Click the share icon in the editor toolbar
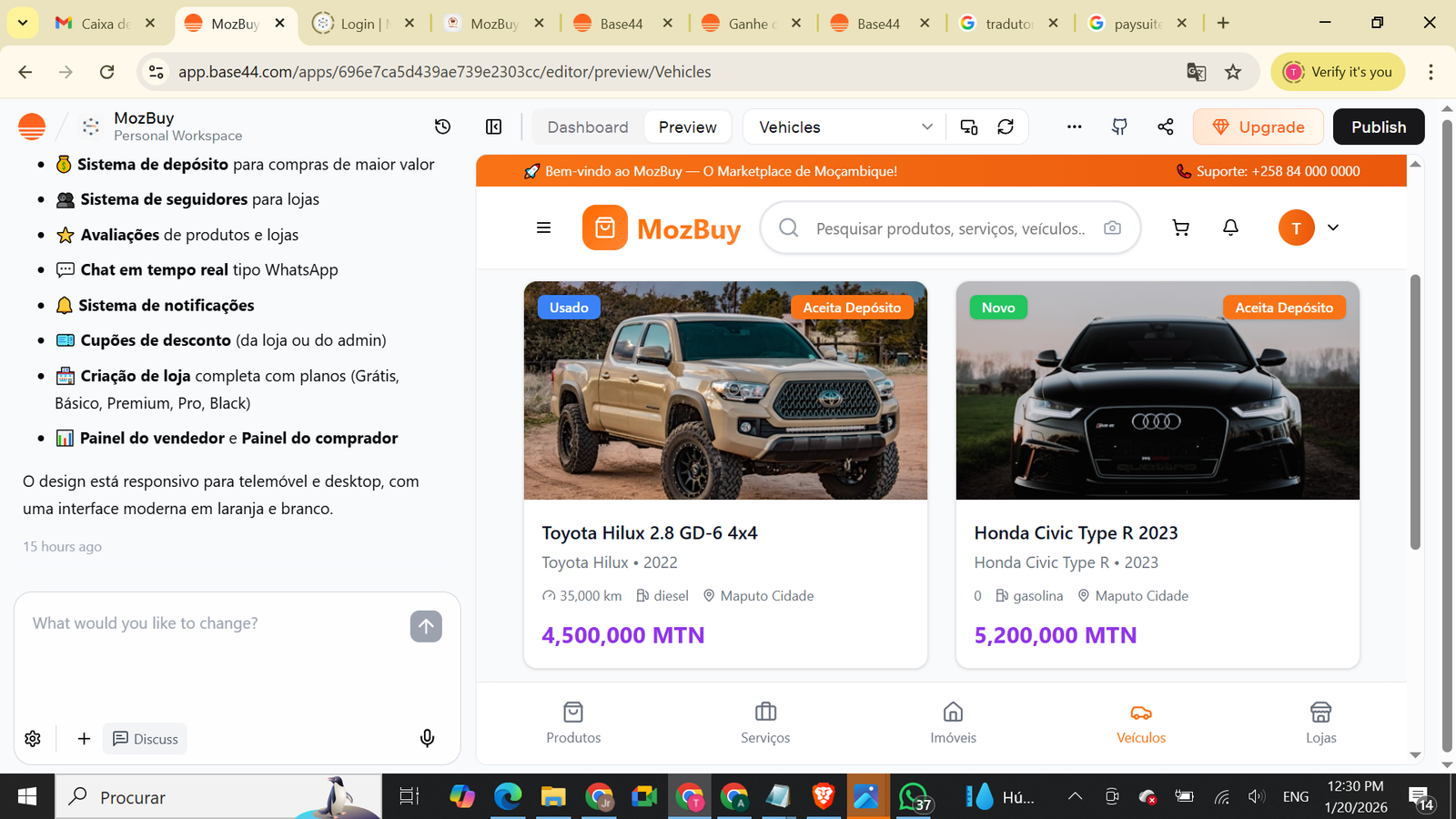This screenshot has width=1456, height=819. 1166,126
